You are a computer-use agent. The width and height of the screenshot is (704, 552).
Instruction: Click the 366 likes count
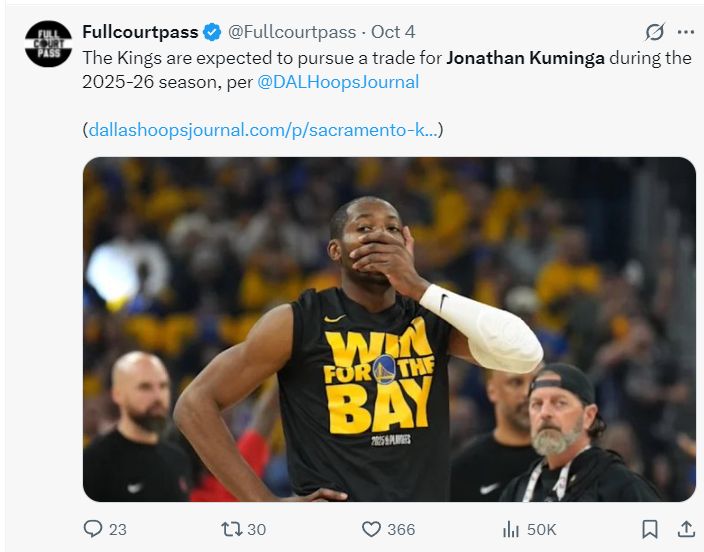[x=401, y=529]
